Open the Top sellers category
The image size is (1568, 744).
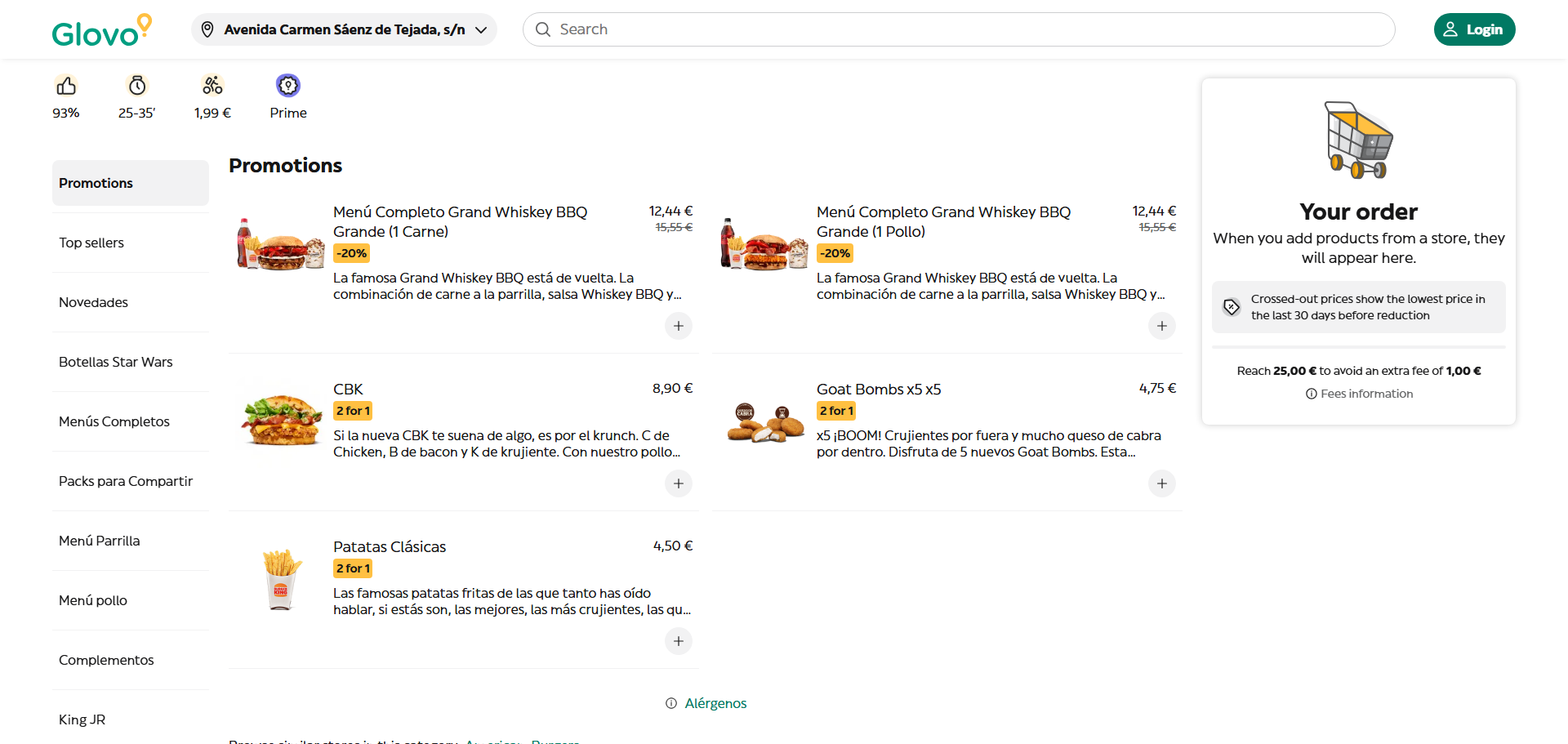pos(91,243)
